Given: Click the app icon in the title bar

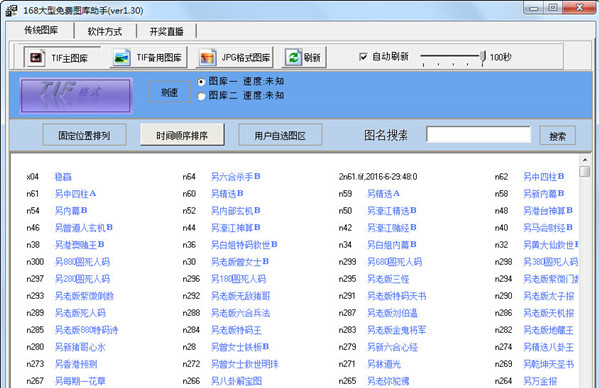Looking at the screenshot, I should coord(11,10).
